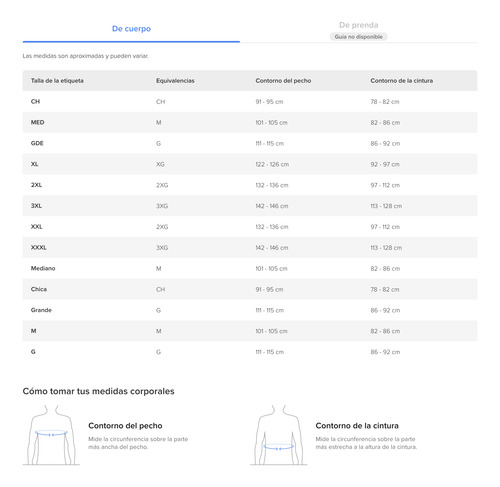This screenshot has width=500, height=487.
Task: Click the Contorno del pecho instruction title
Action: (125, 426)
